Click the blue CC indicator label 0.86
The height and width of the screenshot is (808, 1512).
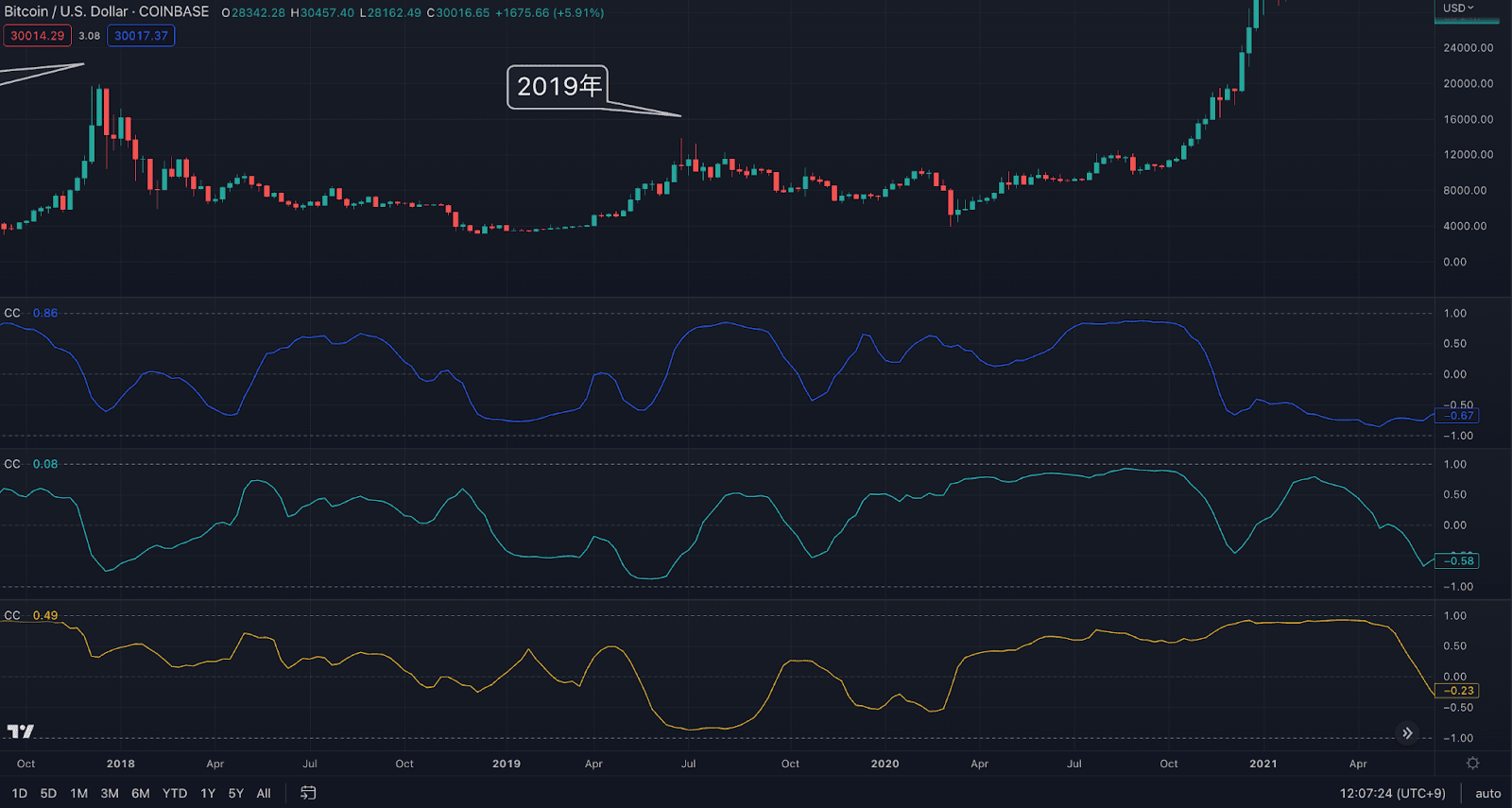click(x=44, y=313)
